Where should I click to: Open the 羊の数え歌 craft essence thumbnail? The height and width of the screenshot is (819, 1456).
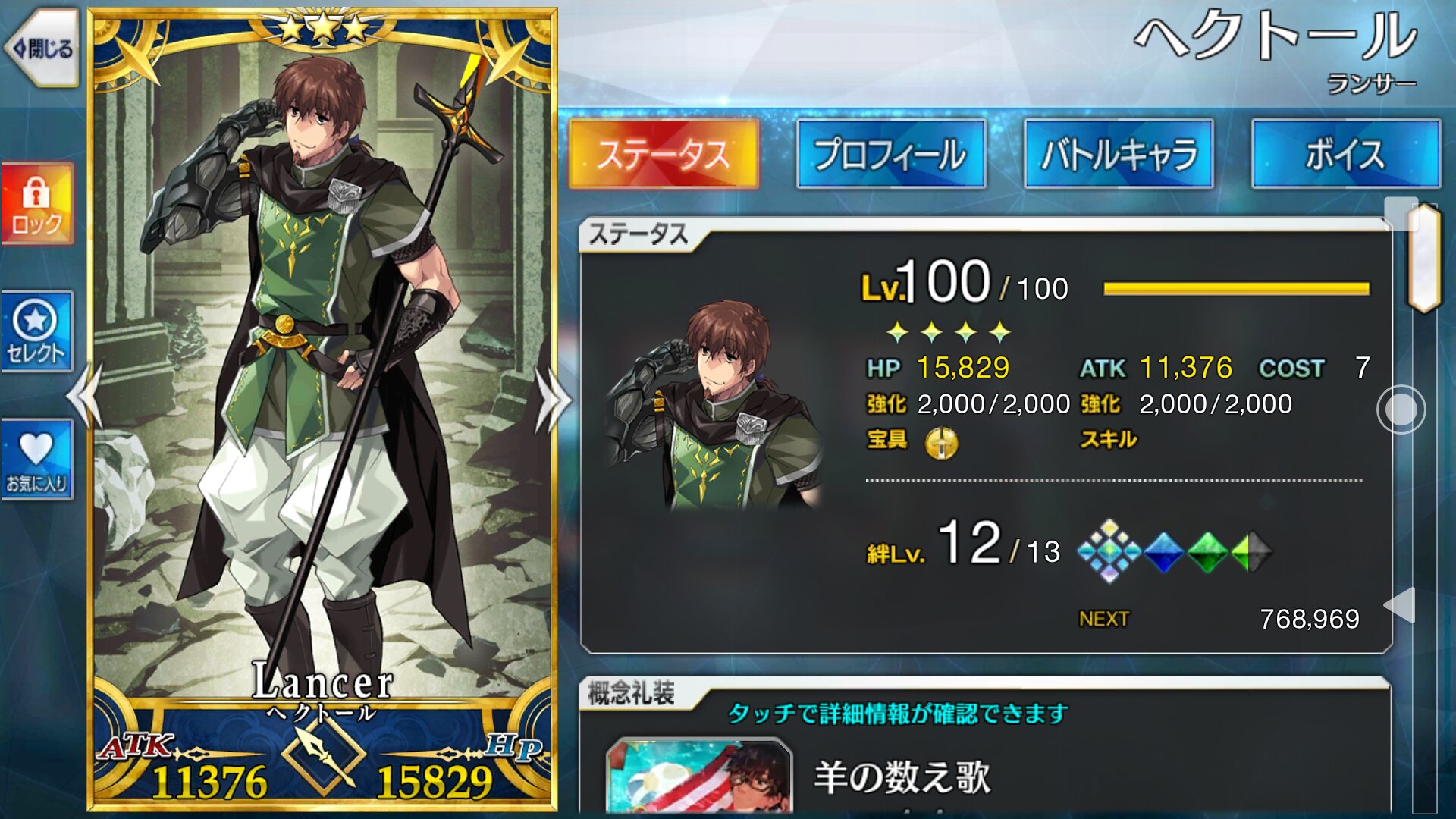(699, 778)
